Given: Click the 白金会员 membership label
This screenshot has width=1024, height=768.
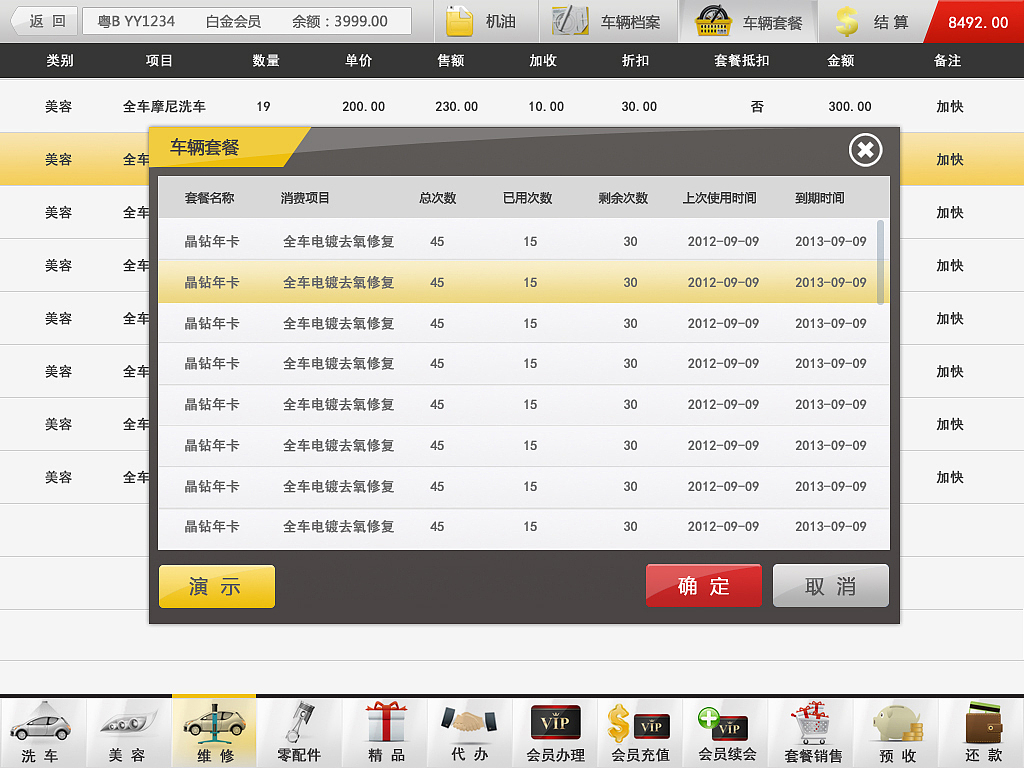Looking at the screenshot, I should tap(233, 22).
